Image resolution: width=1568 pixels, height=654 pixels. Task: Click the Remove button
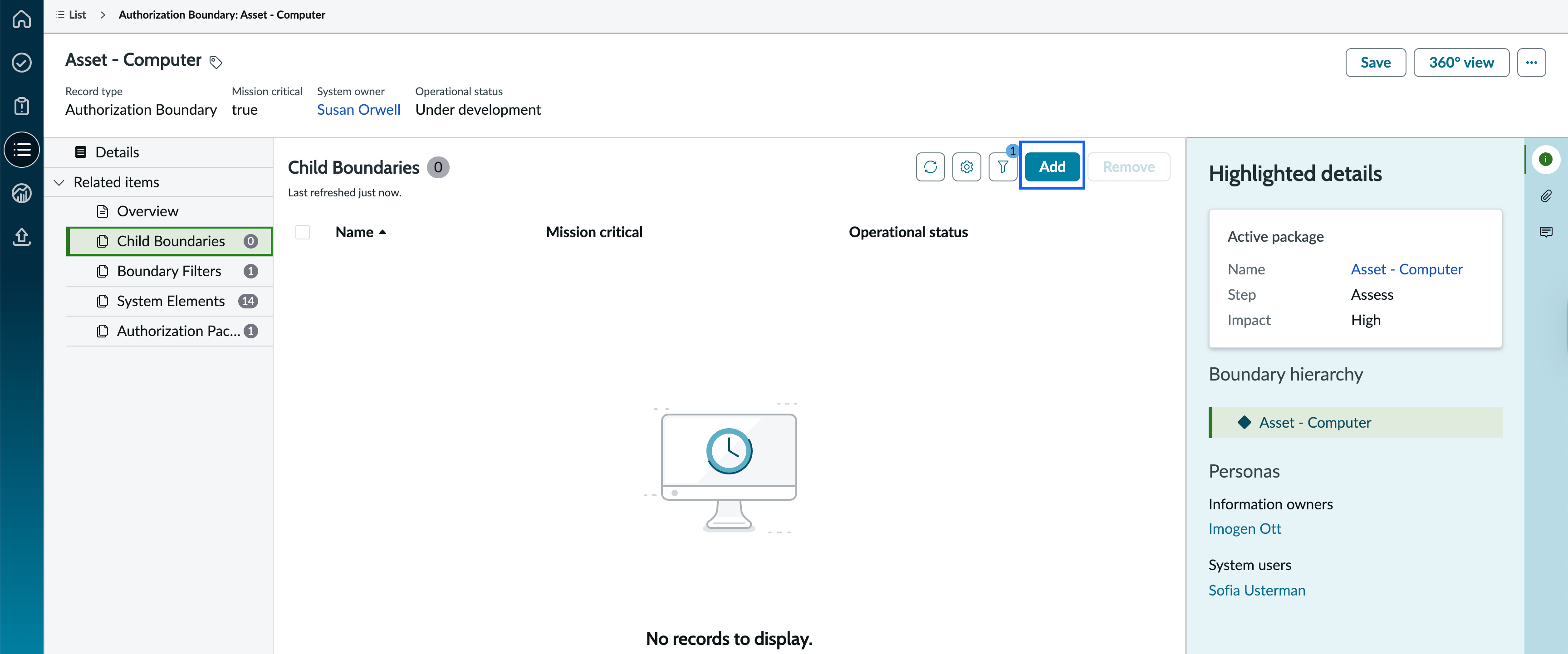(1128, 167)
